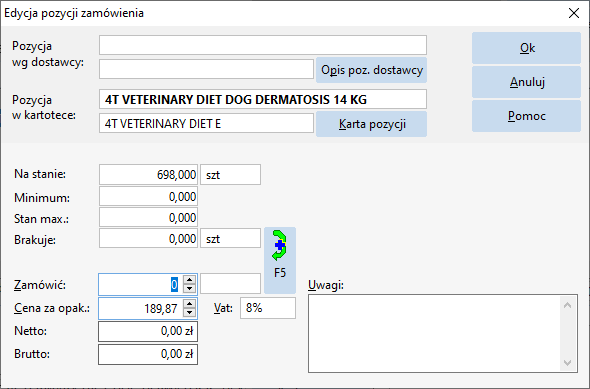Decrease Zamówić quantity with down arrow
Viewport: 590px width, 389px height.
click(x=189, y=289)
